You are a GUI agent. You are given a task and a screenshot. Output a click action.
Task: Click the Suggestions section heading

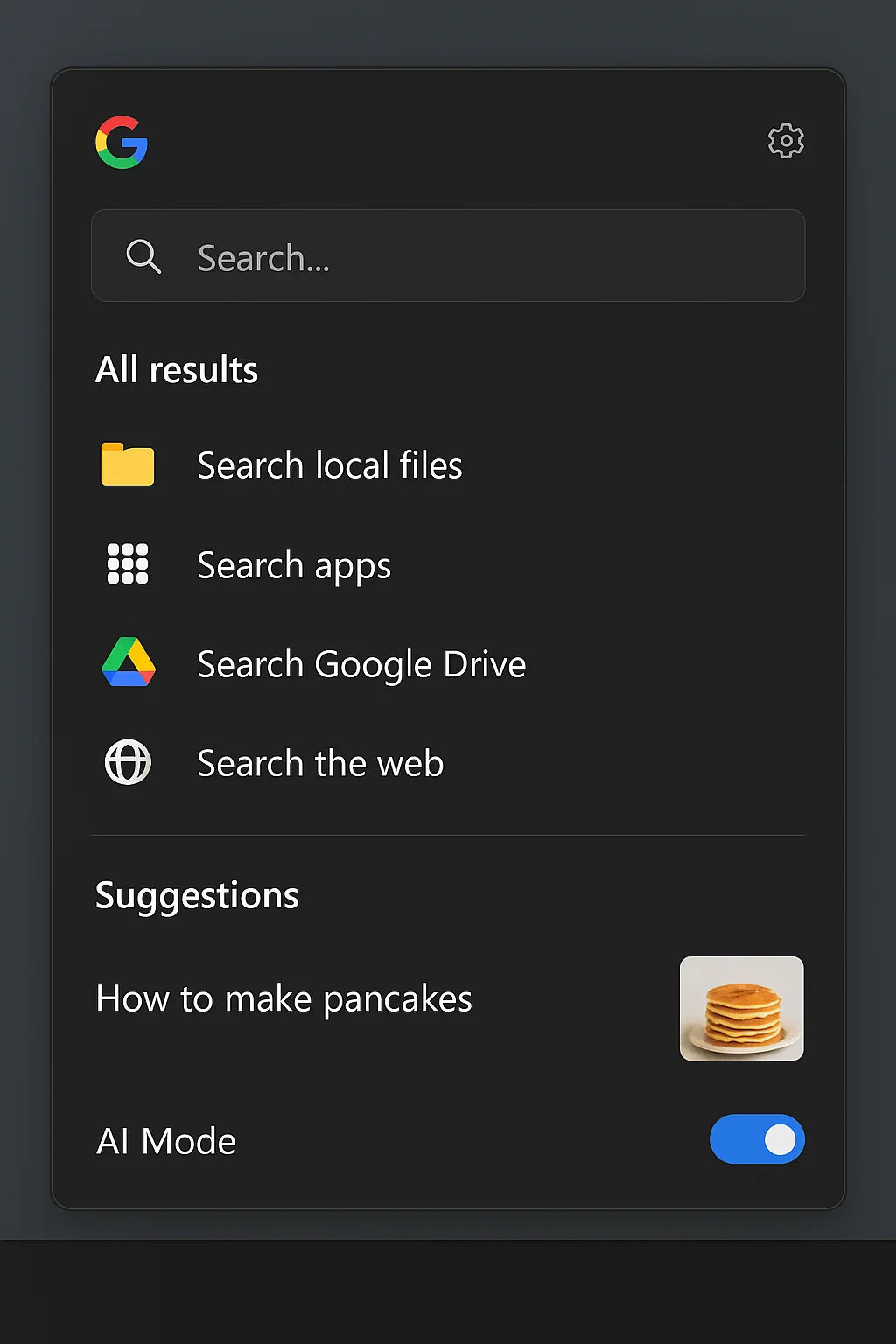[x=197, y=895]
